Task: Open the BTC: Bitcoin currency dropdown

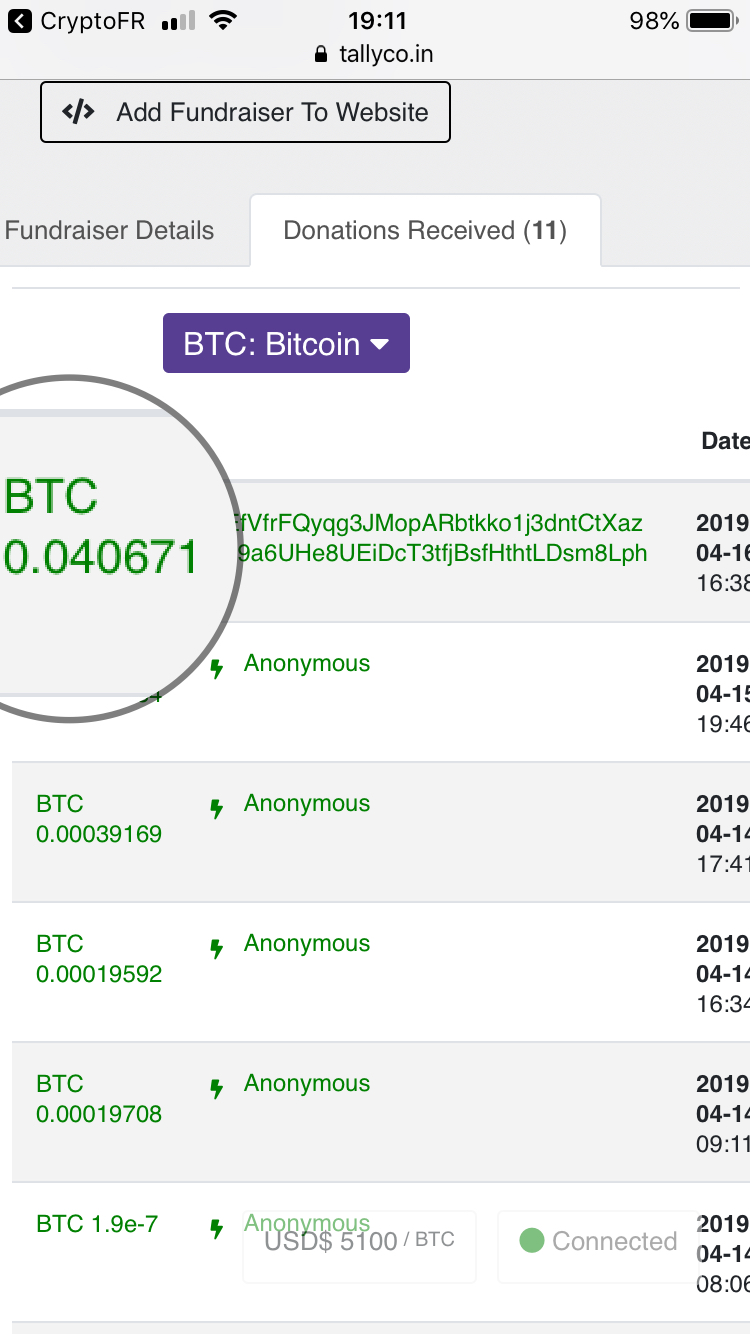Action: click(x=286, y=343)
